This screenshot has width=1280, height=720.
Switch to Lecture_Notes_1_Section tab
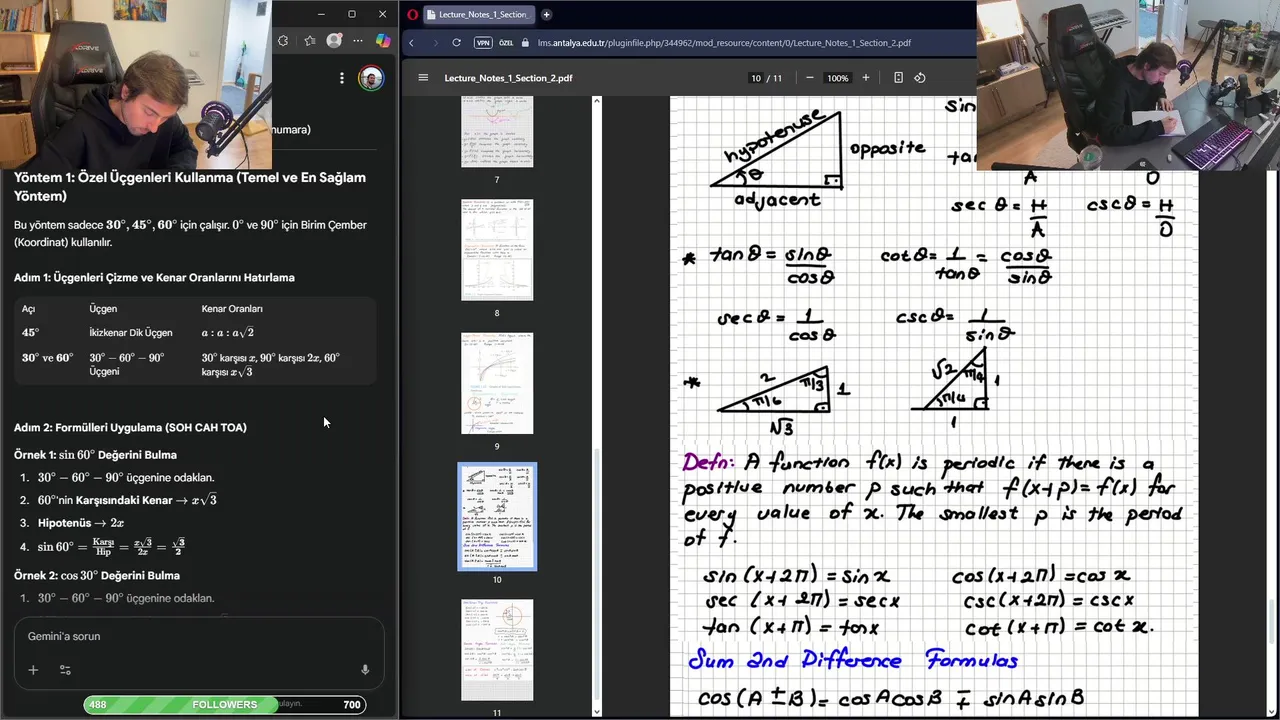[x=478, y=14]
